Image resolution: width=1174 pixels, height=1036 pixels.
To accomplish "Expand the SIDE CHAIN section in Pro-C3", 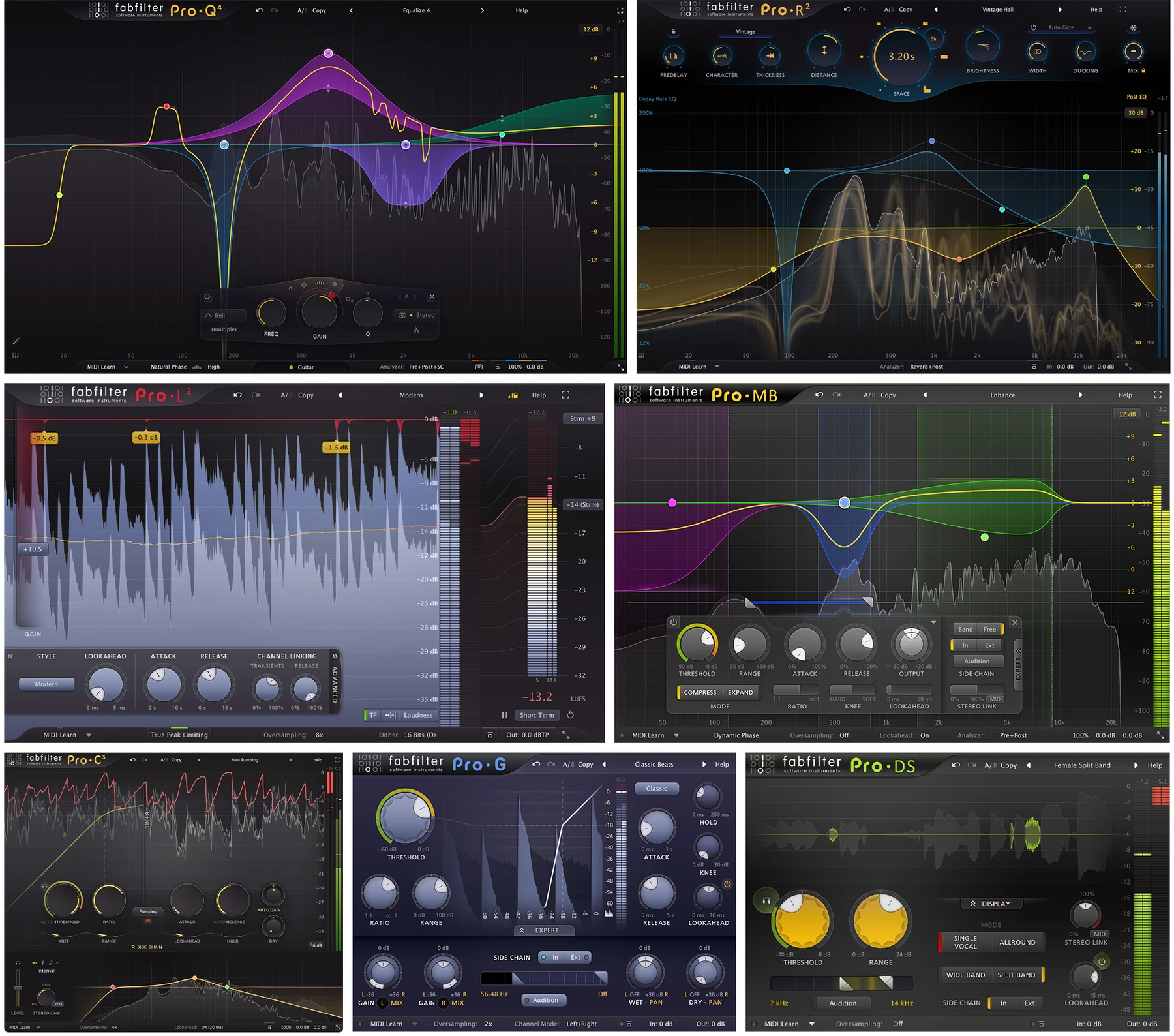I will click(147, 947).
